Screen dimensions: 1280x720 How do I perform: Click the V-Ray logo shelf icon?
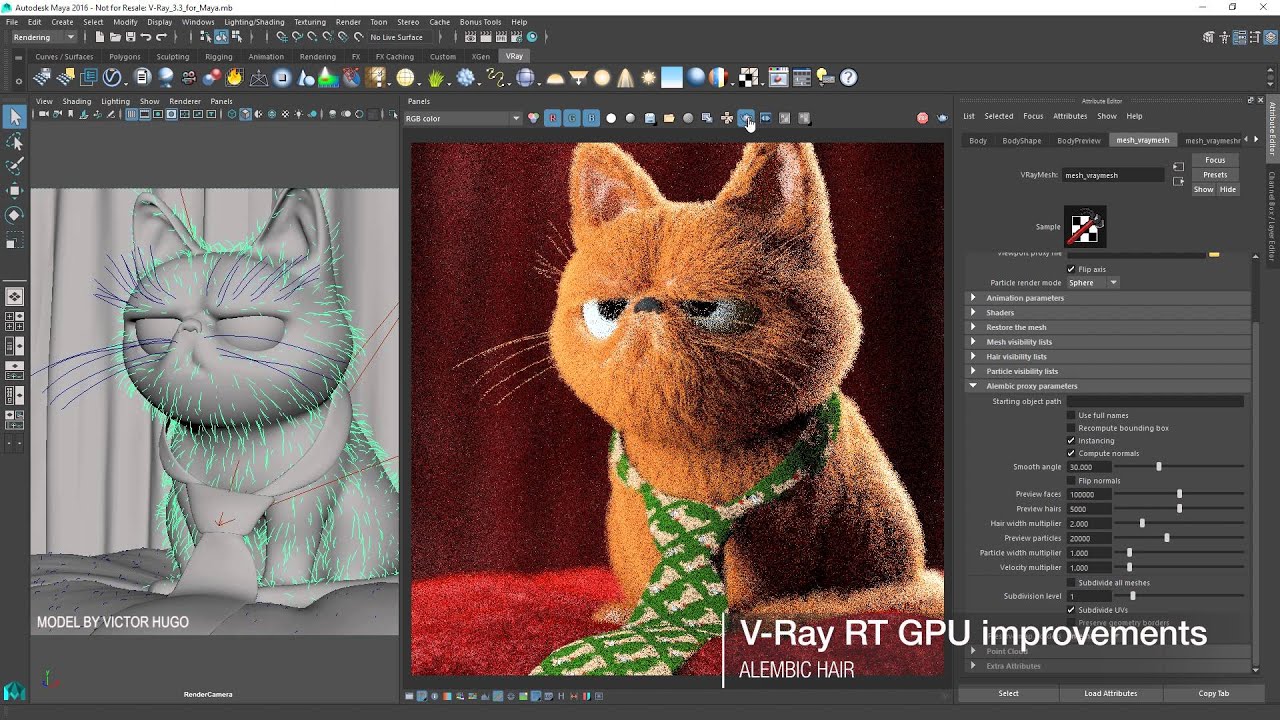click(x=112, y=77)
